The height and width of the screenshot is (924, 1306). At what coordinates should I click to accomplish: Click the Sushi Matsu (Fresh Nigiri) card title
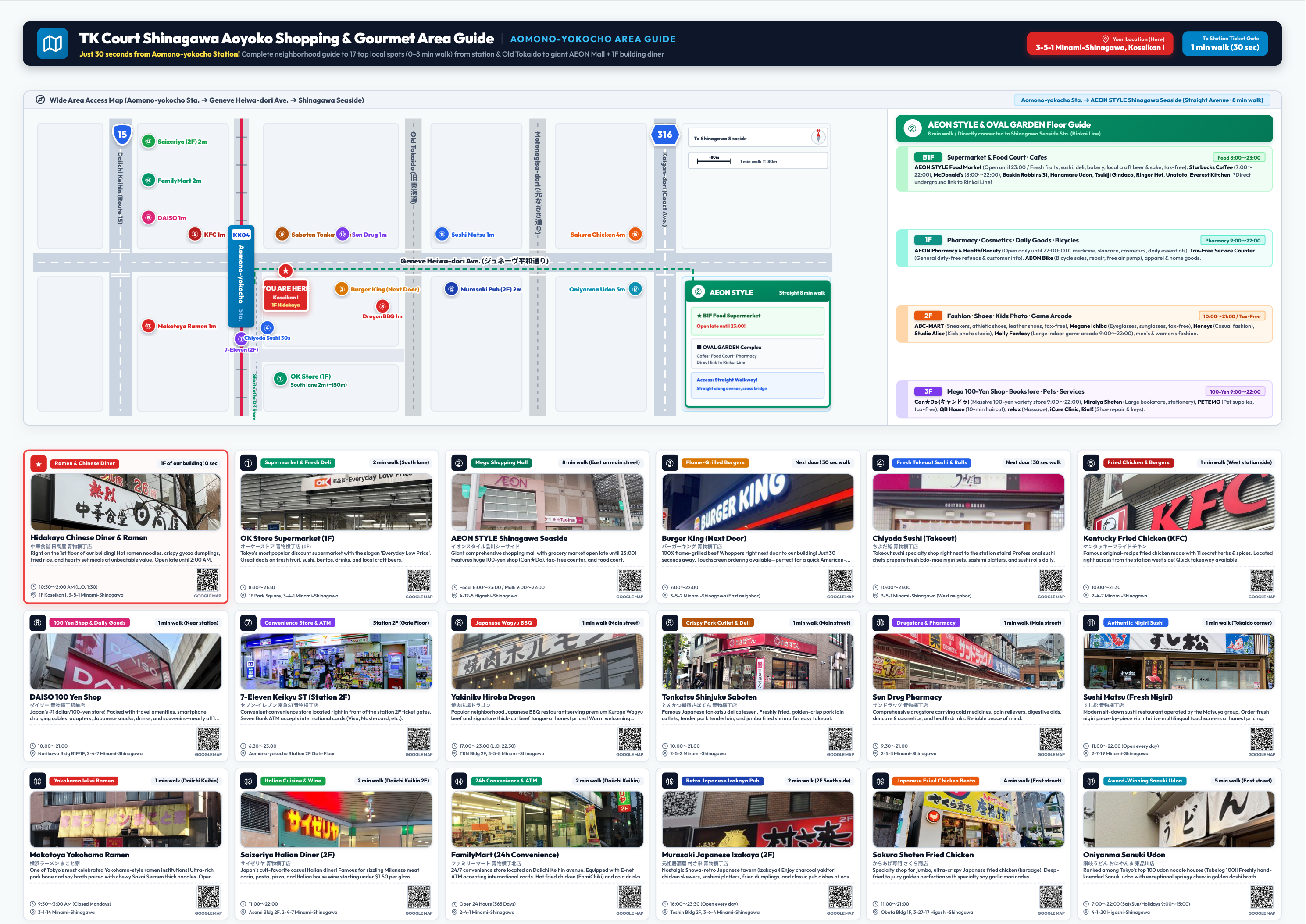point(1127,697)
